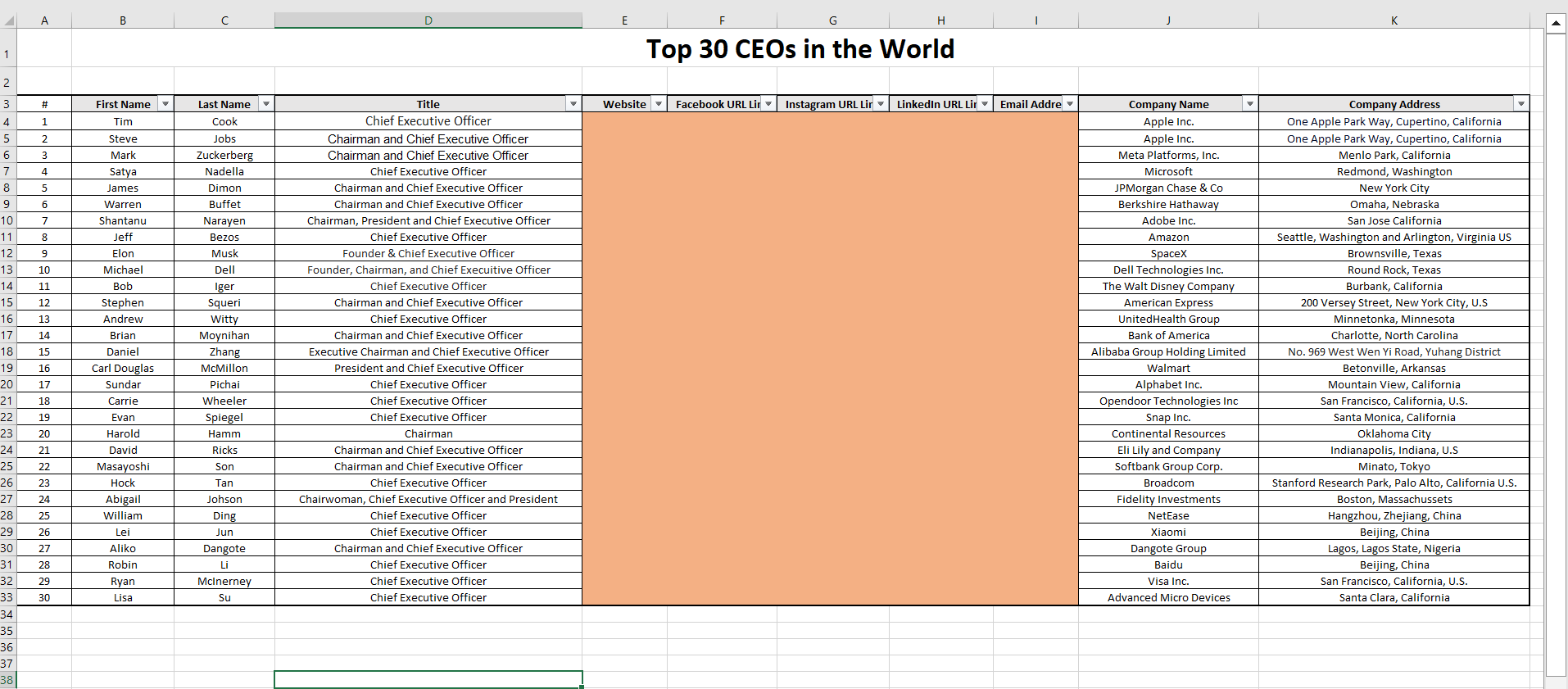Image resolution: width=1568 pixels, height=689 pixels.
Task: Click the 'Bezos' last name cell
Action: pyautogui.click(x=224, y=237)
